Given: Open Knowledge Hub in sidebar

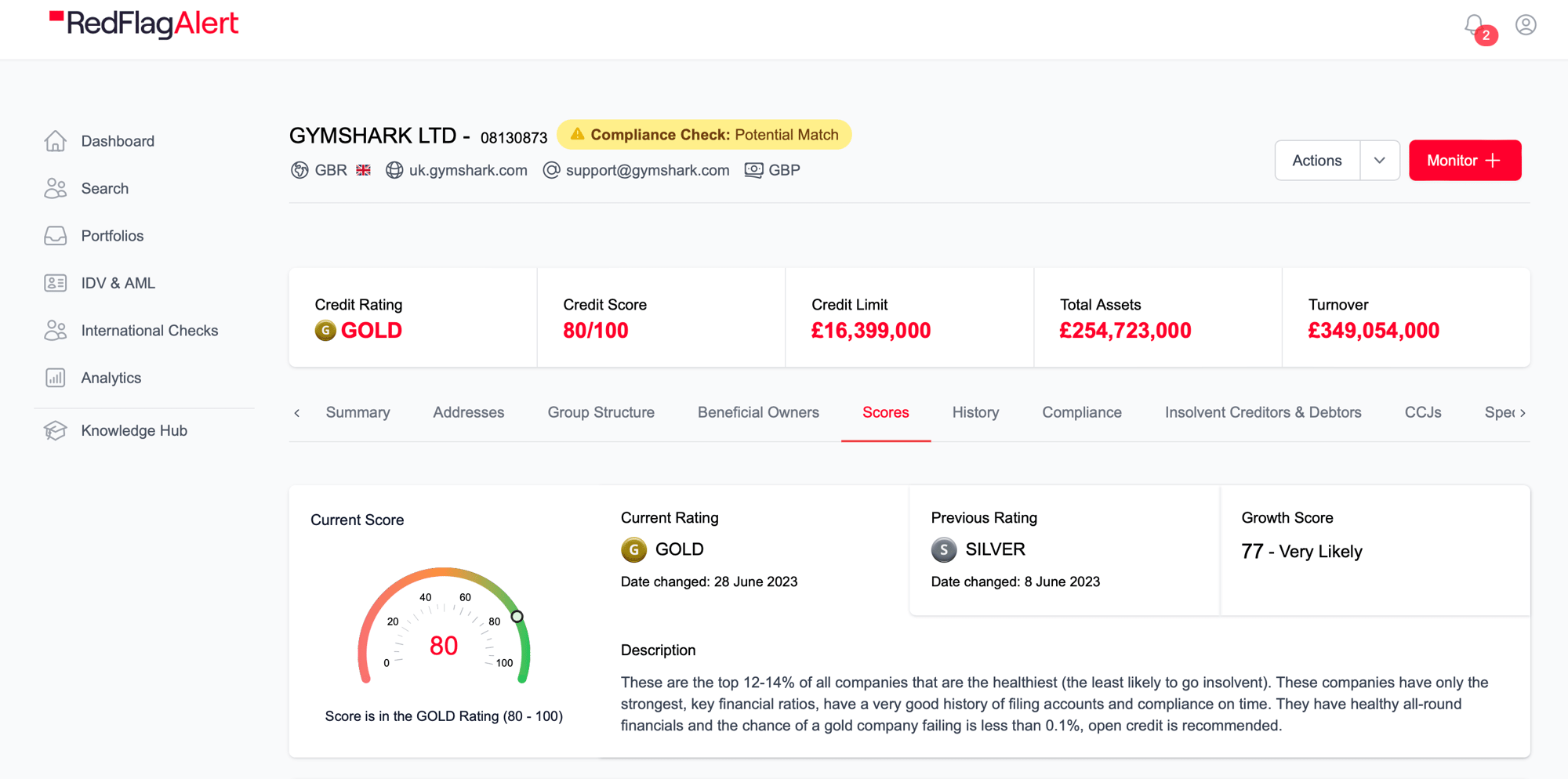Looking at the screenshot, I should (134, 430).
